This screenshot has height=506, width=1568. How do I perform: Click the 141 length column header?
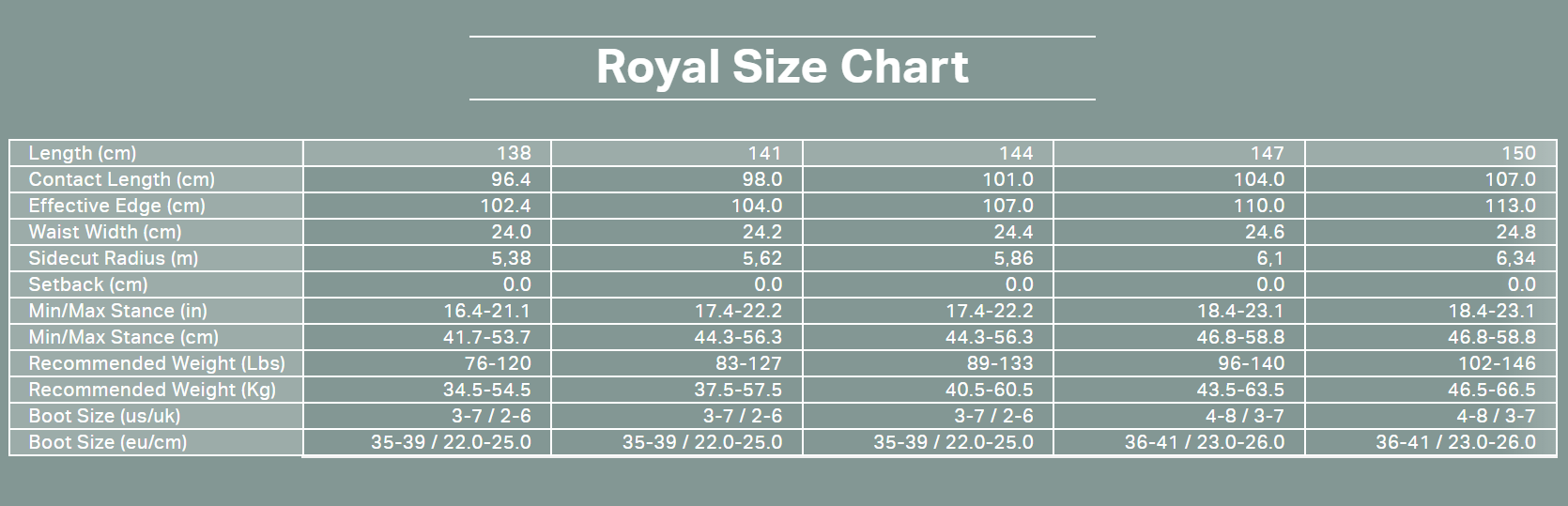click(x=764, y=153)
